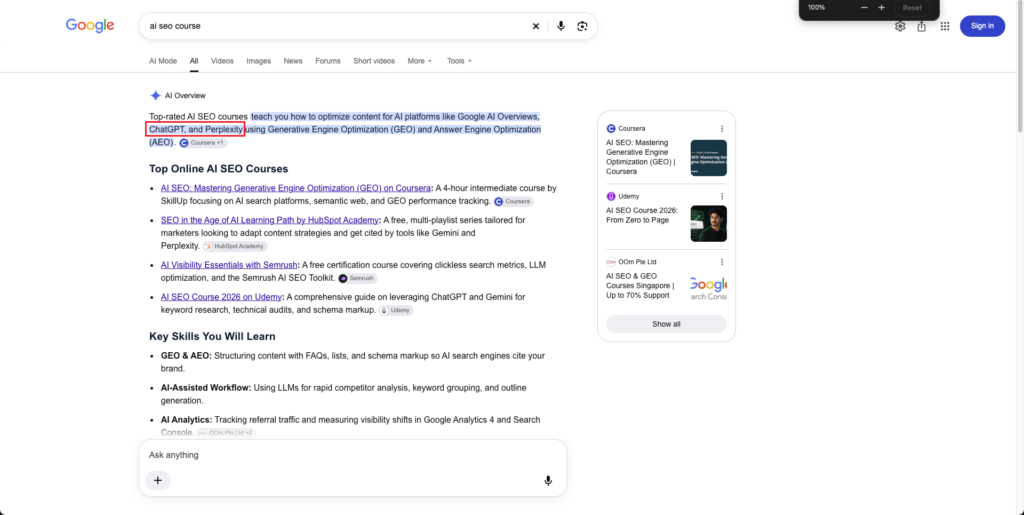The image size is (1024, 515).
Task: Switch to the Images tab
Action: [x=259, y=61]
